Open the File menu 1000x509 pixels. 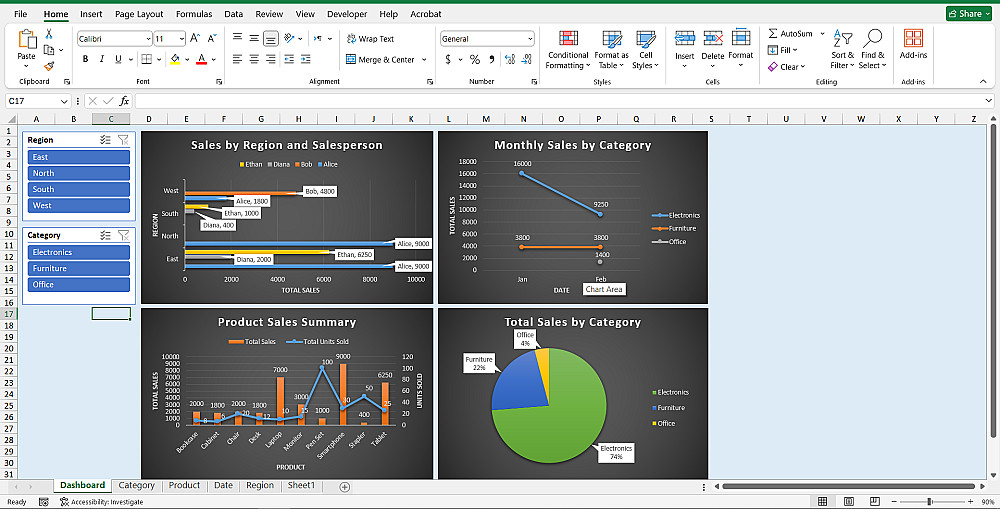20,14
